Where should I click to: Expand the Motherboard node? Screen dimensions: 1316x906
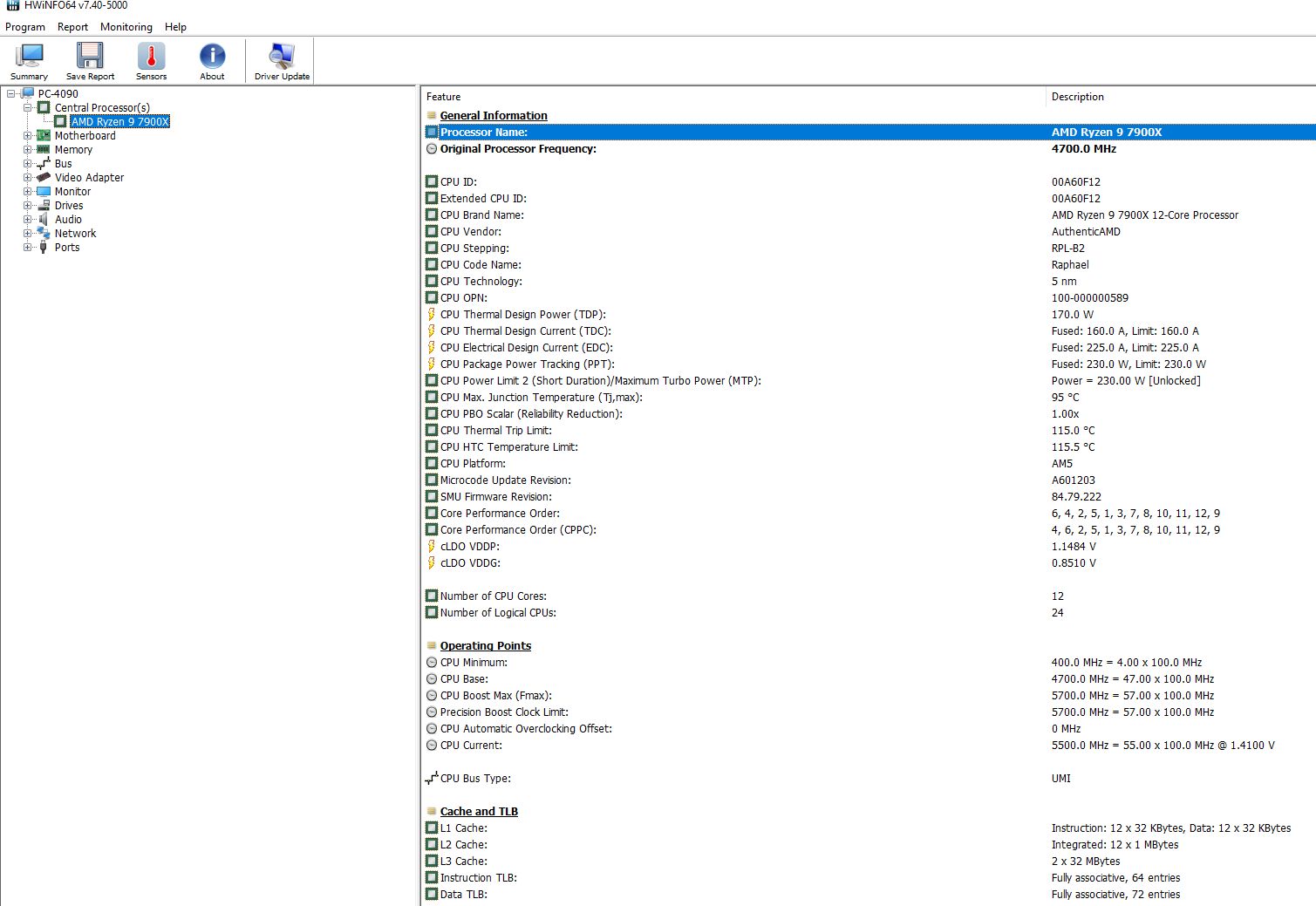coord(27,135)
